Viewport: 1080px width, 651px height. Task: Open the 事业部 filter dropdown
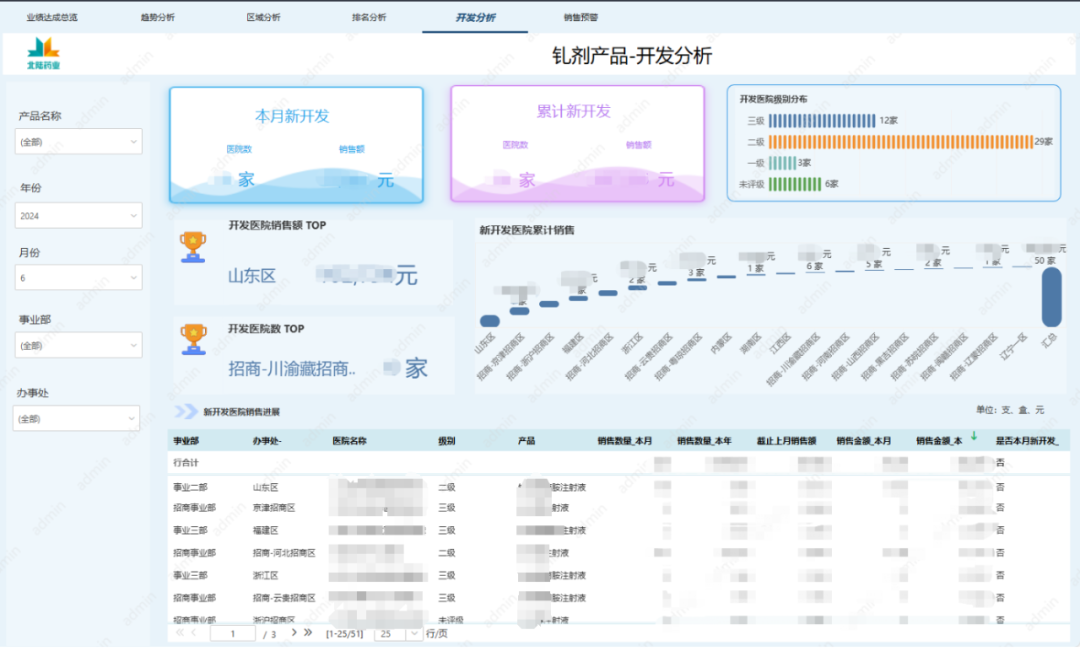pos(78,345)
